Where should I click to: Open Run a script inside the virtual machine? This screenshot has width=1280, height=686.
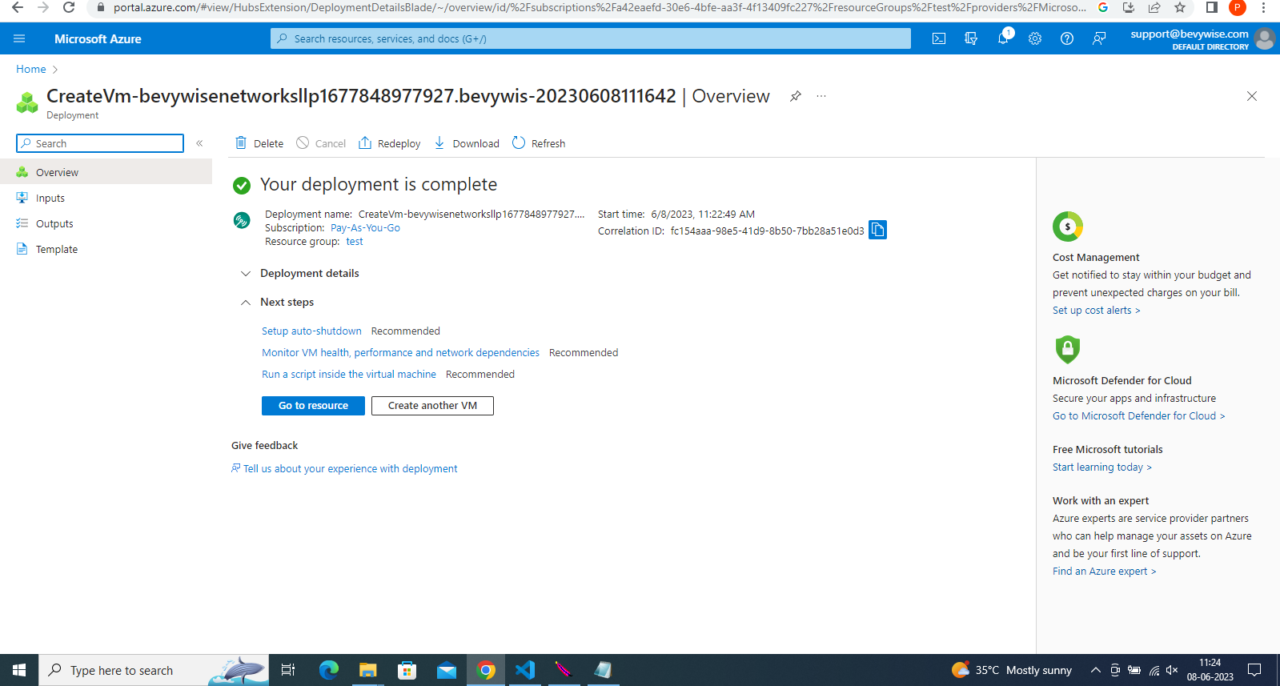pyautogui.click(x=349, y=374)
